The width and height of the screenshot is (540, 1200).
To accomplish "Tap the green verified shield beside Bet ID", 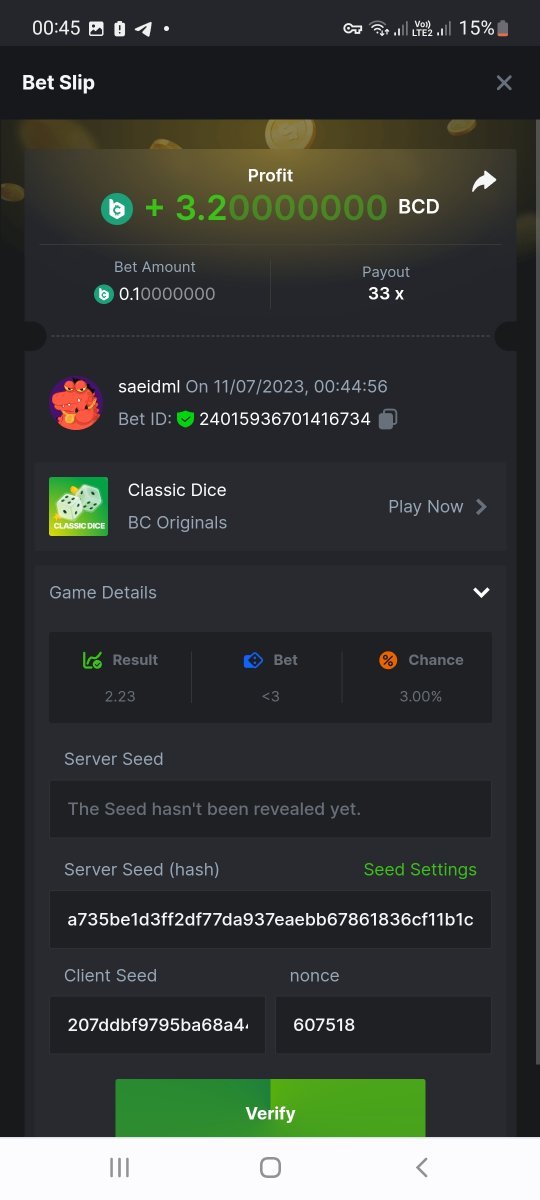I will click(x=185, y=419).
